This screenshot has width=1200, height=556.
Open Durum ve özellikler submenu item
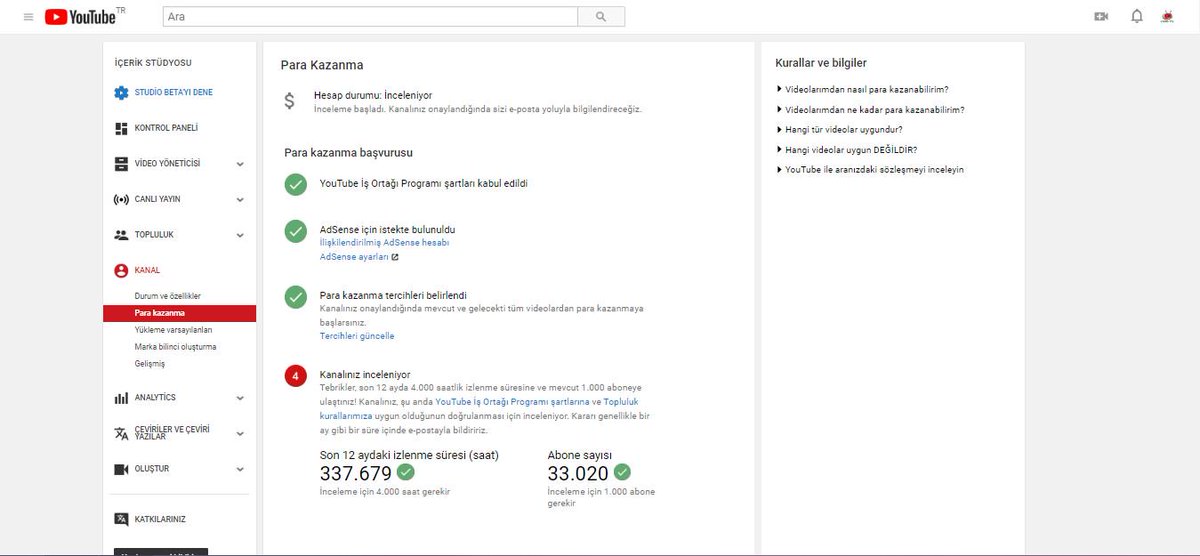(168, 297)
